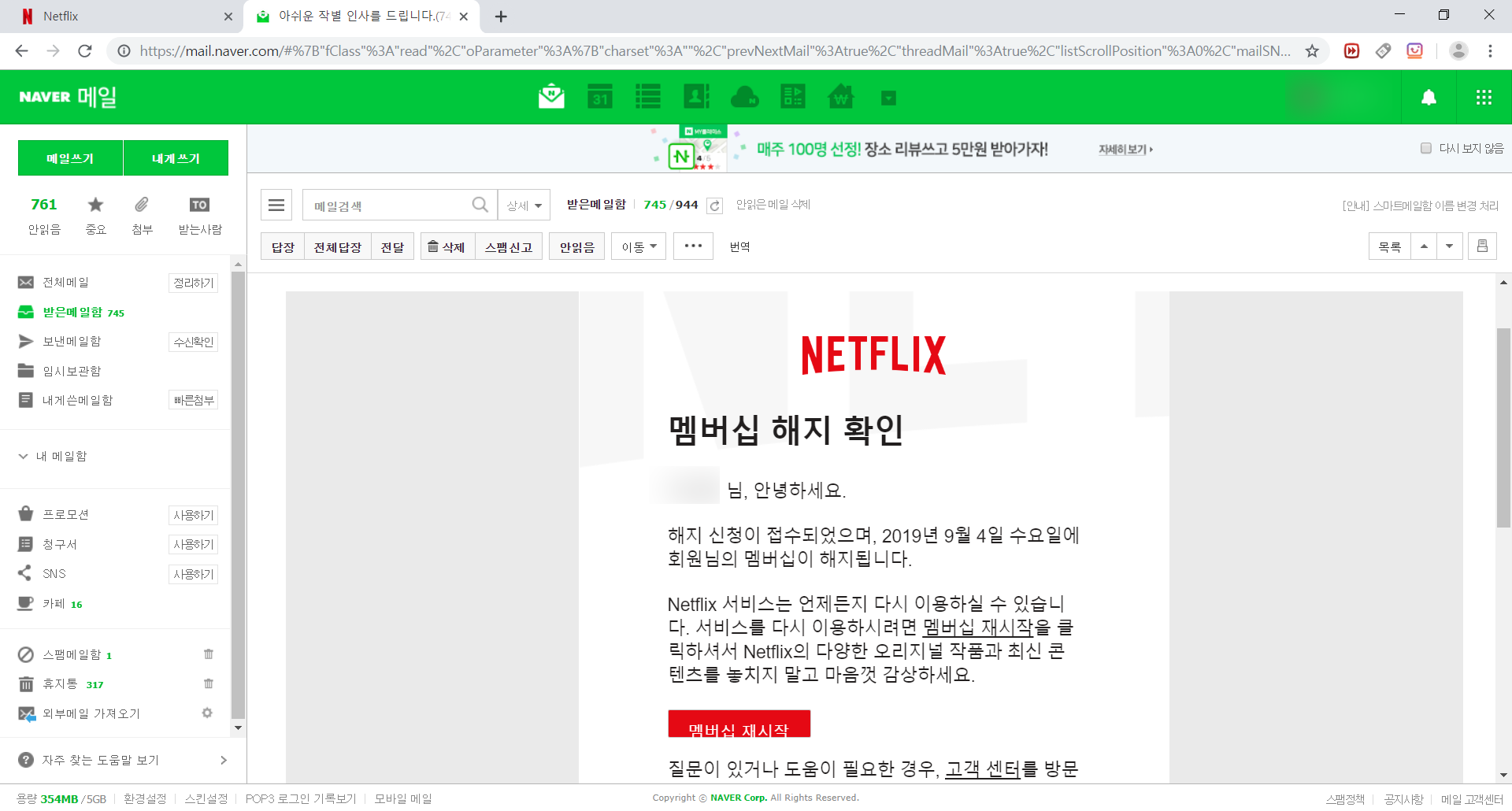This screenshot has width=1512, height=811.
Task: Open 환경설정 in the footer
Action: pyautogui.click(x=145, y=798)
